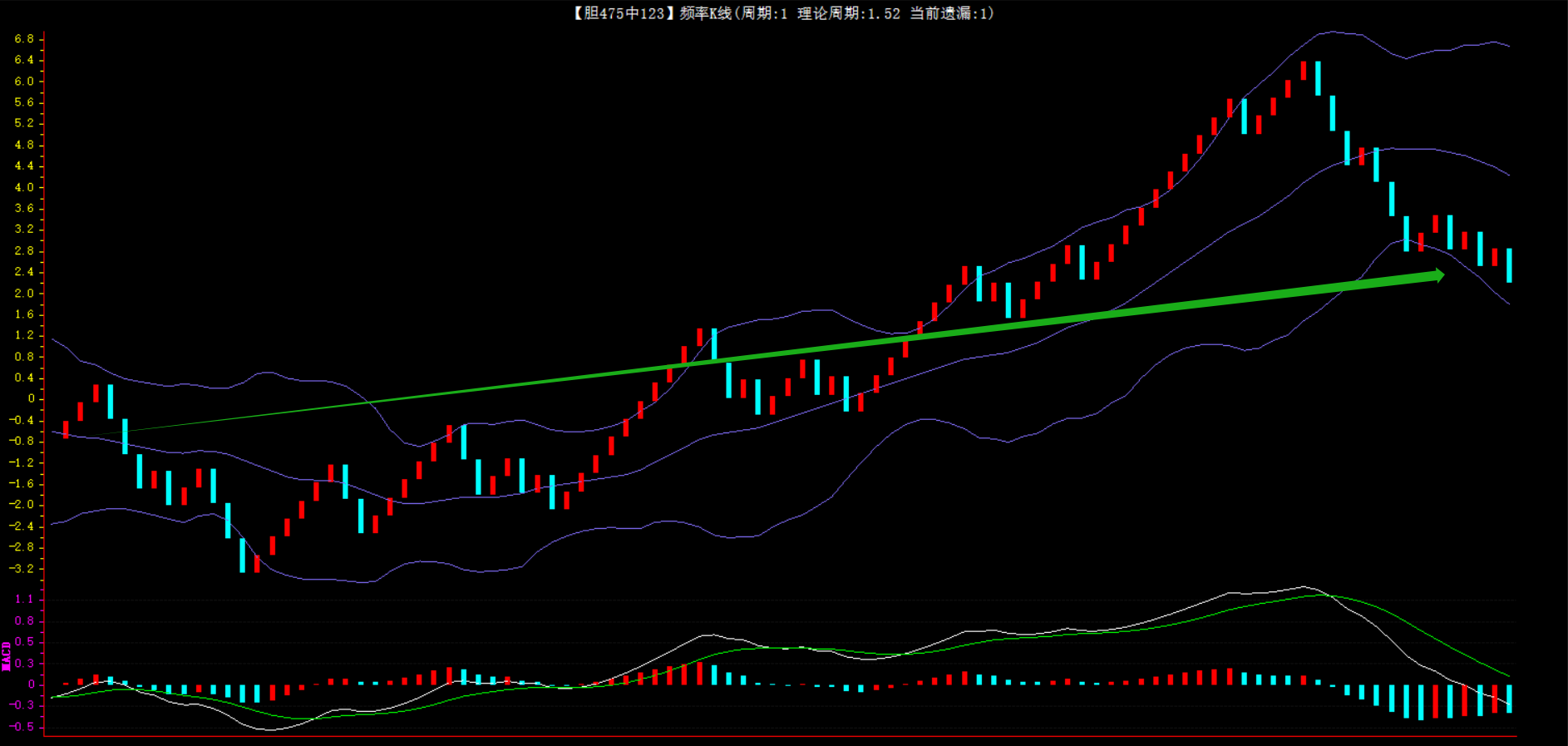Click the 理论周期:1.52 text in title
Image resolution: width=1568 pixels, height=746 pixels.
point(848,13)
